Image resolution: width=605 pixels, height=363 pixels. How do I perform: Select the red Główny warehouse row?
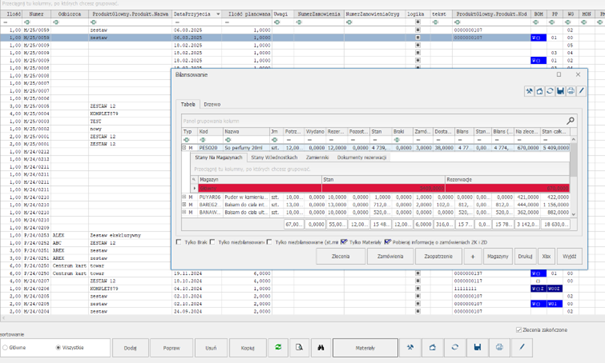click(x=384, y=188)
